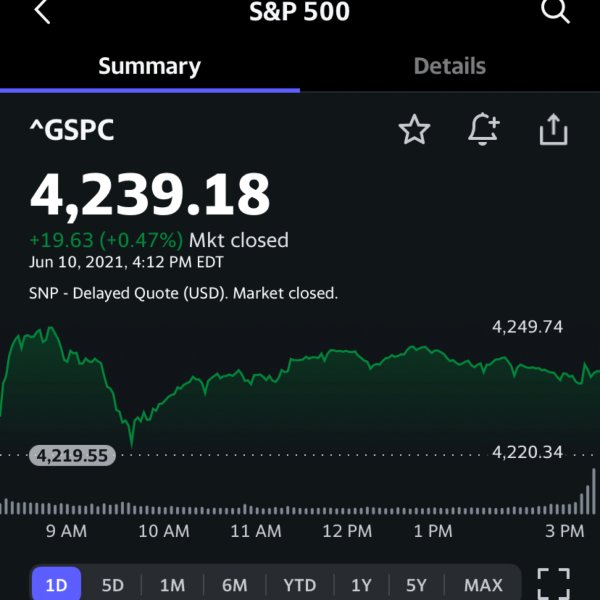Screen dimensions: 600x600
Task: Show the YTD chart range
Action: [300, 585]
